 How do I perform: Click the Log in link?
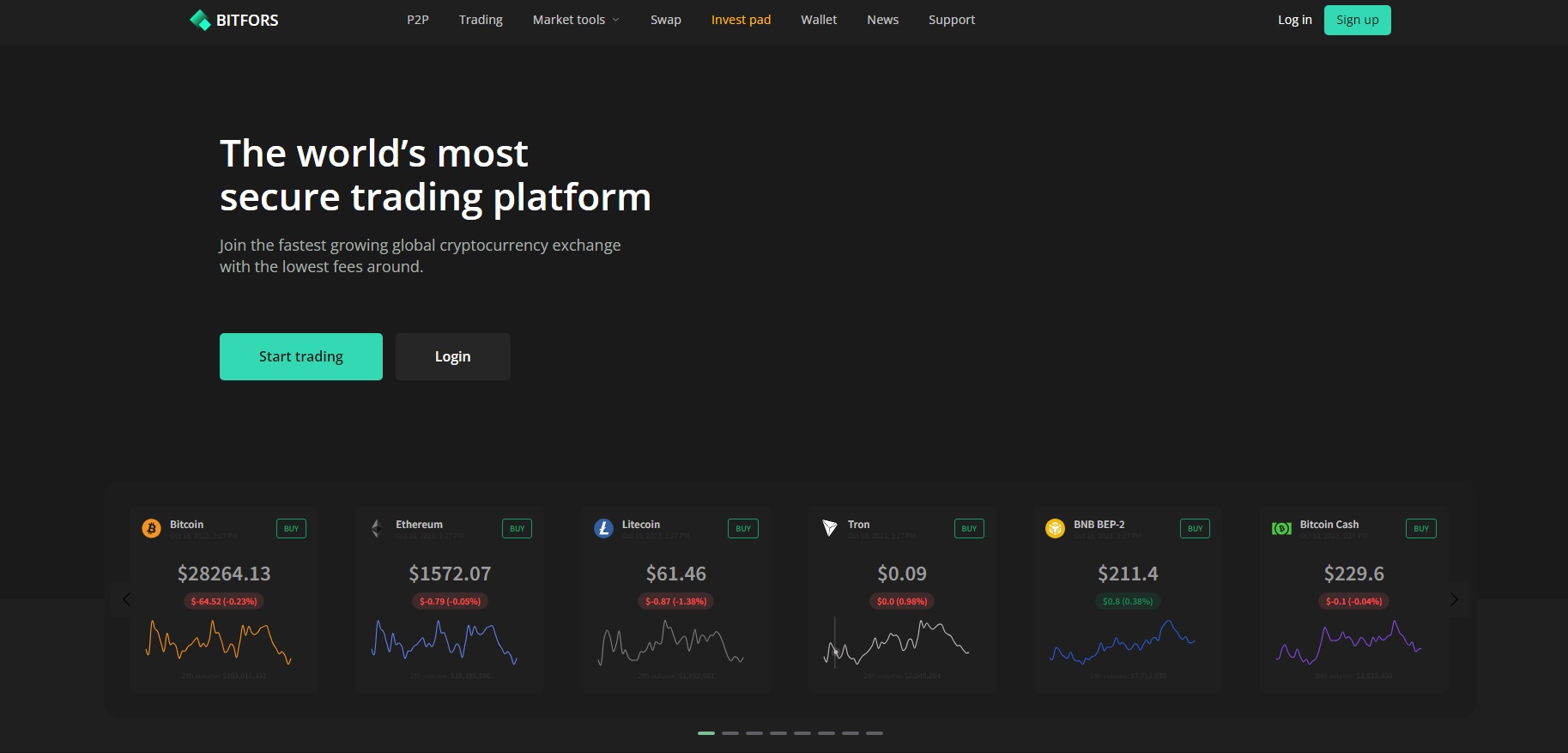(x=1295, y=20)
